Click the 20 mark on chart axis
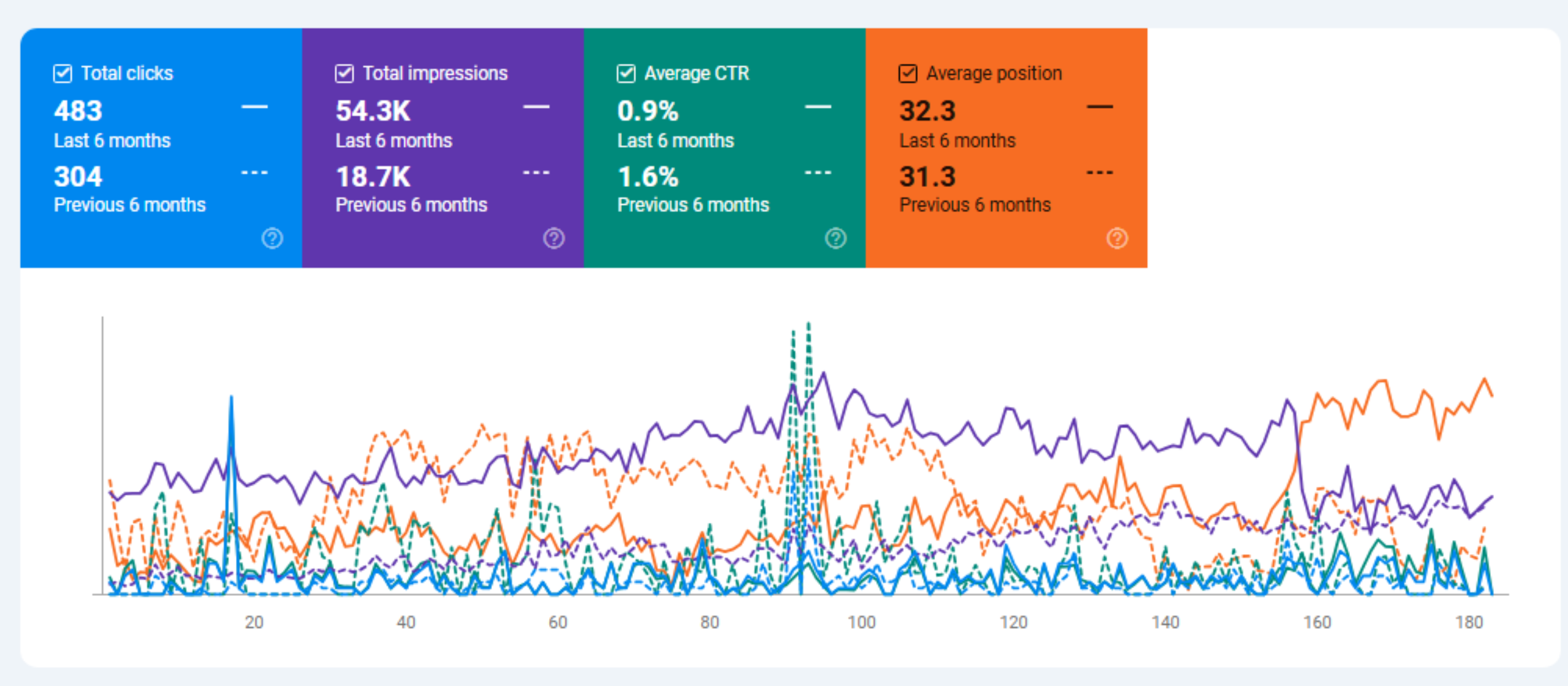1568x686 pixels. point(254,622)
